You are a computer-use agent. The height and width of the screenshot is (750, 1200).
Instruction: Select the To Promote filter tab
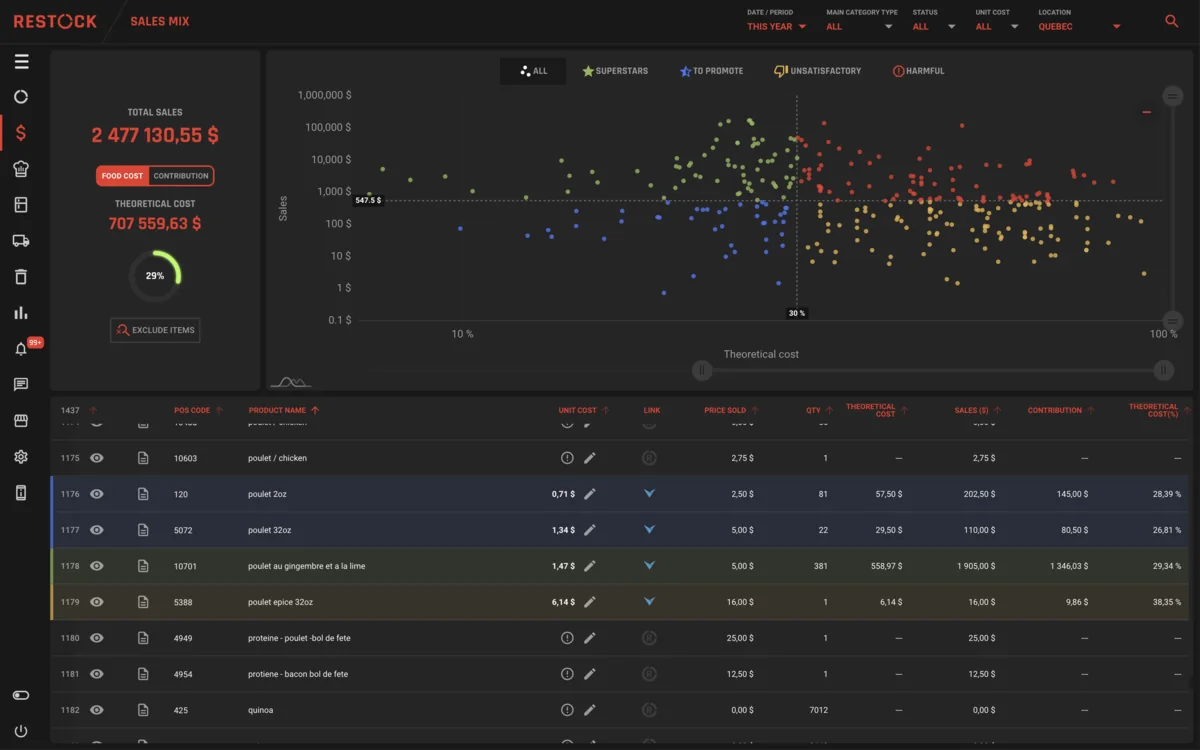pyautogui.click(x=711, y=71)
